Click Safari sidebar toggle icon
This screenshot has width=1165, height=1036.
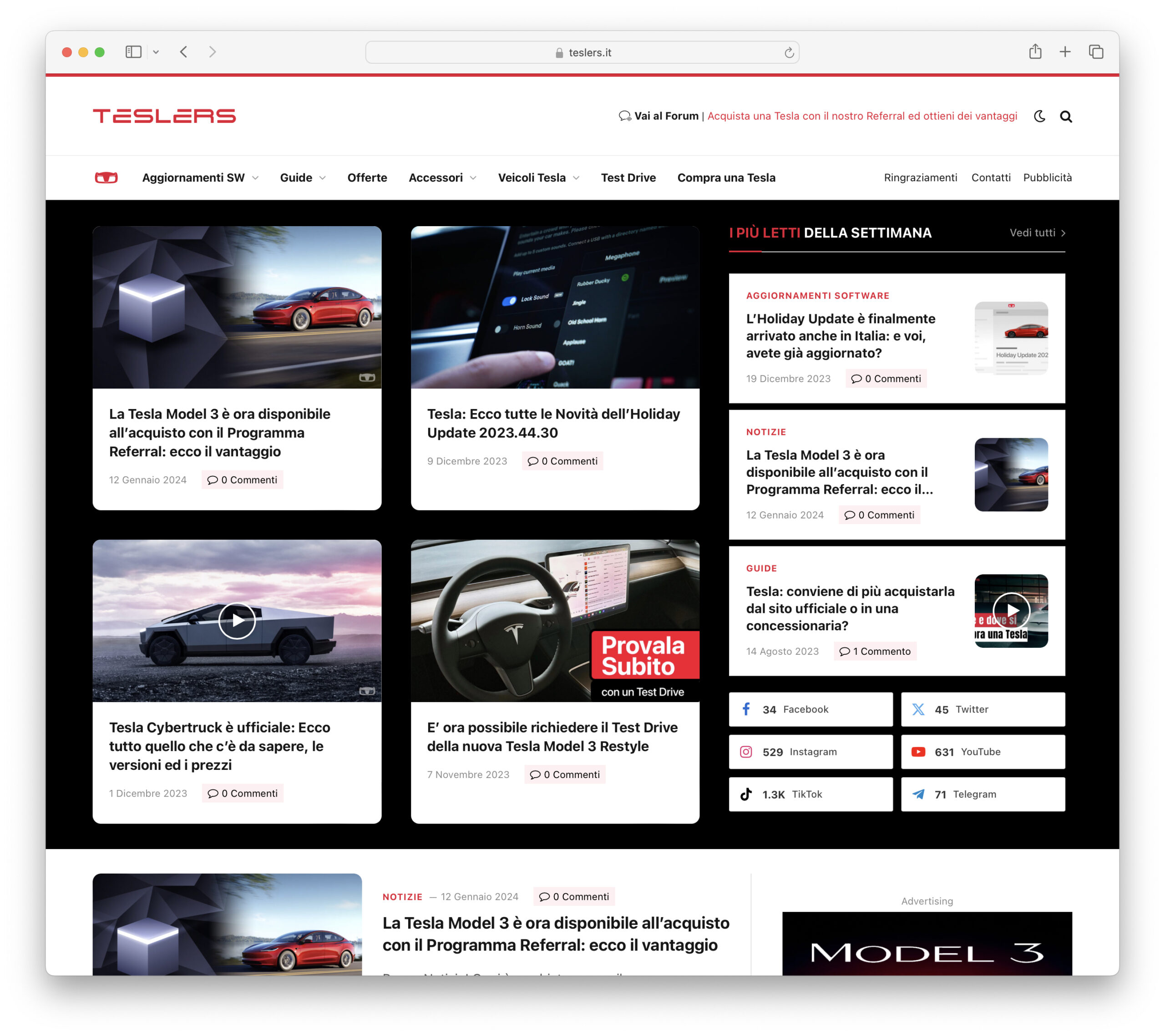click(133, 52)
